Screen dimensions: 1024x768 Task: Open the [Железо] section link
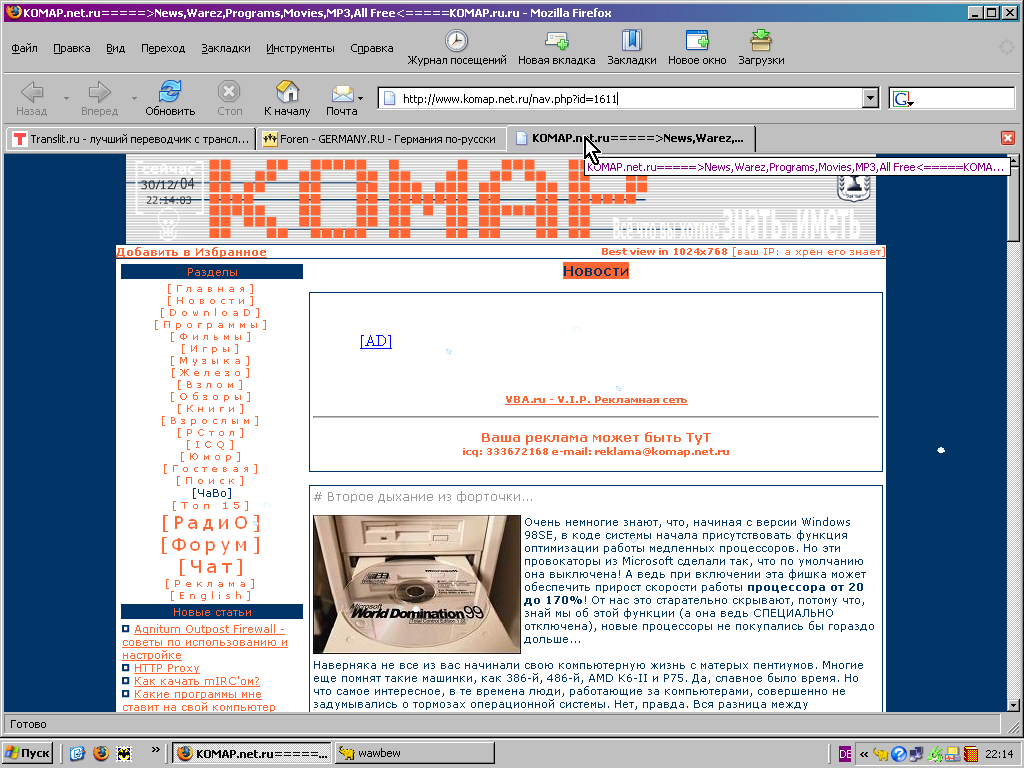(x=210, y=373)
